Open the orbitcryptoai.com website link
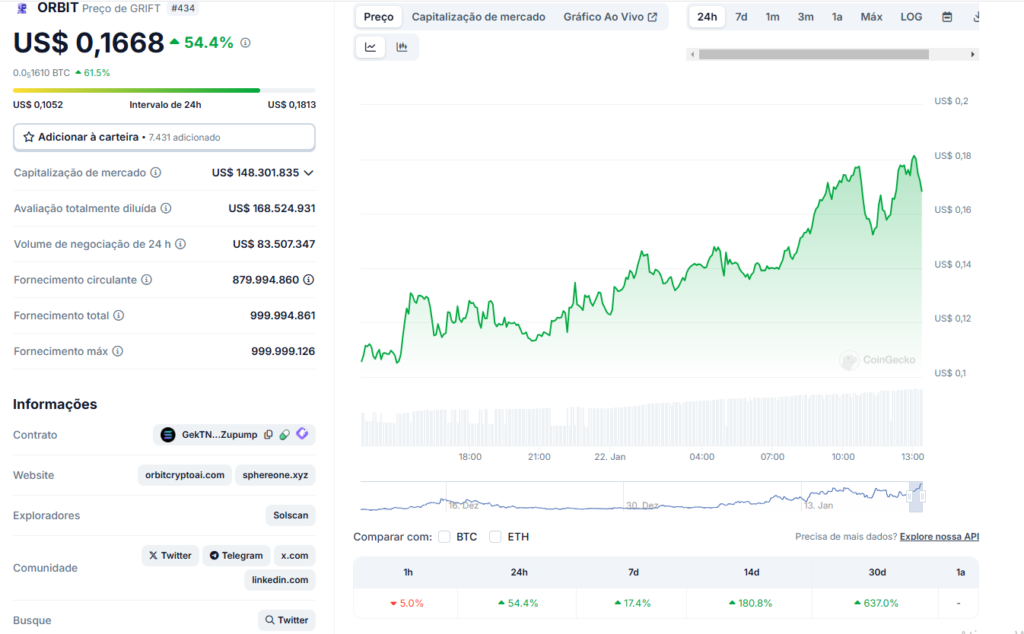 (185, 475)
